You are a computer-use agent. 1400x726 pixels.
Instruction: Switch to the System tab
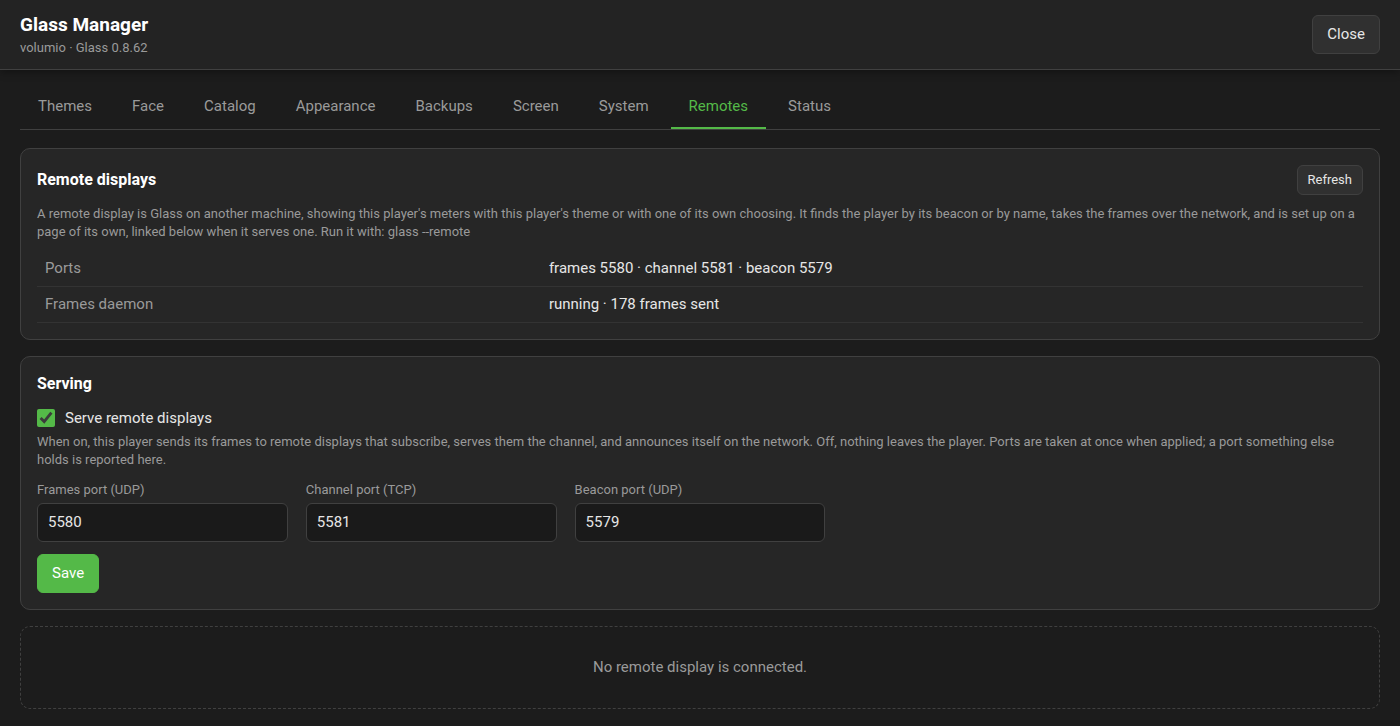point(624,106)
